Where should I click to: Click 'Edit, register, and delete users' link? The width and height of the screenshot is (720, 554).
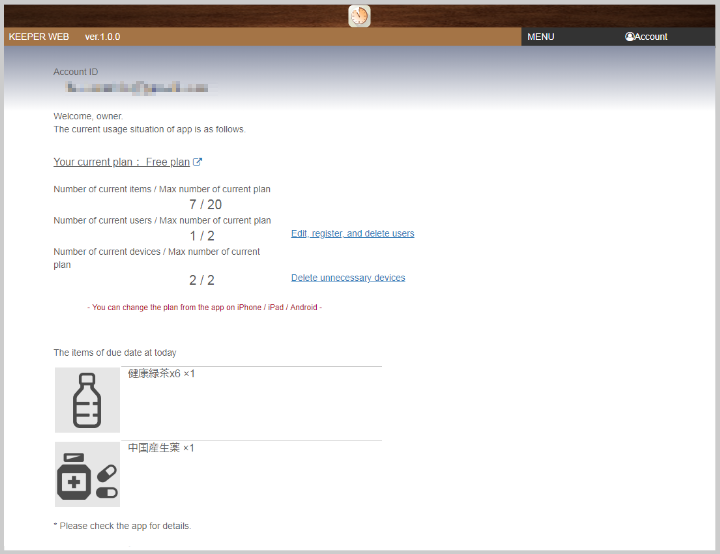(352, 233)
